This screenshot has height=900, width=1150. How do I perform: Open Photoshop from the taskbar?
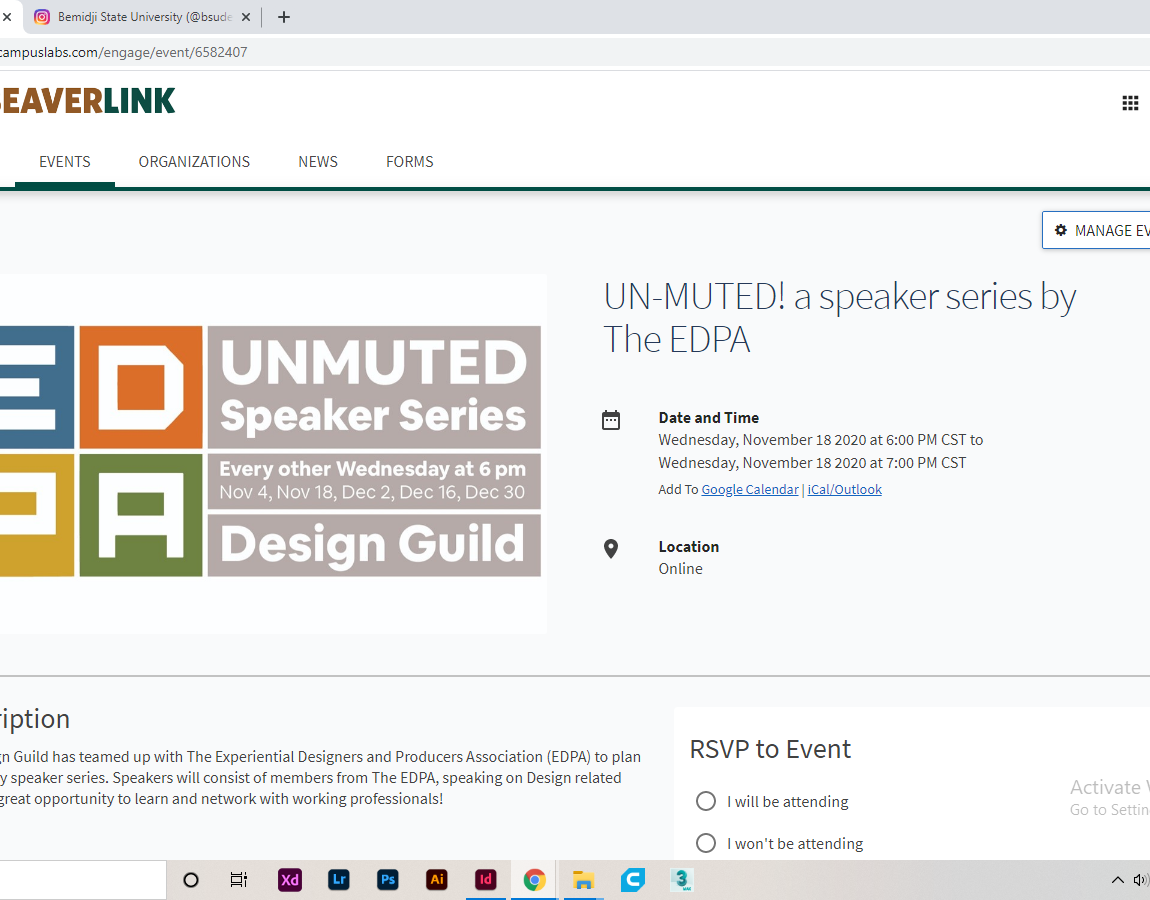388,879
